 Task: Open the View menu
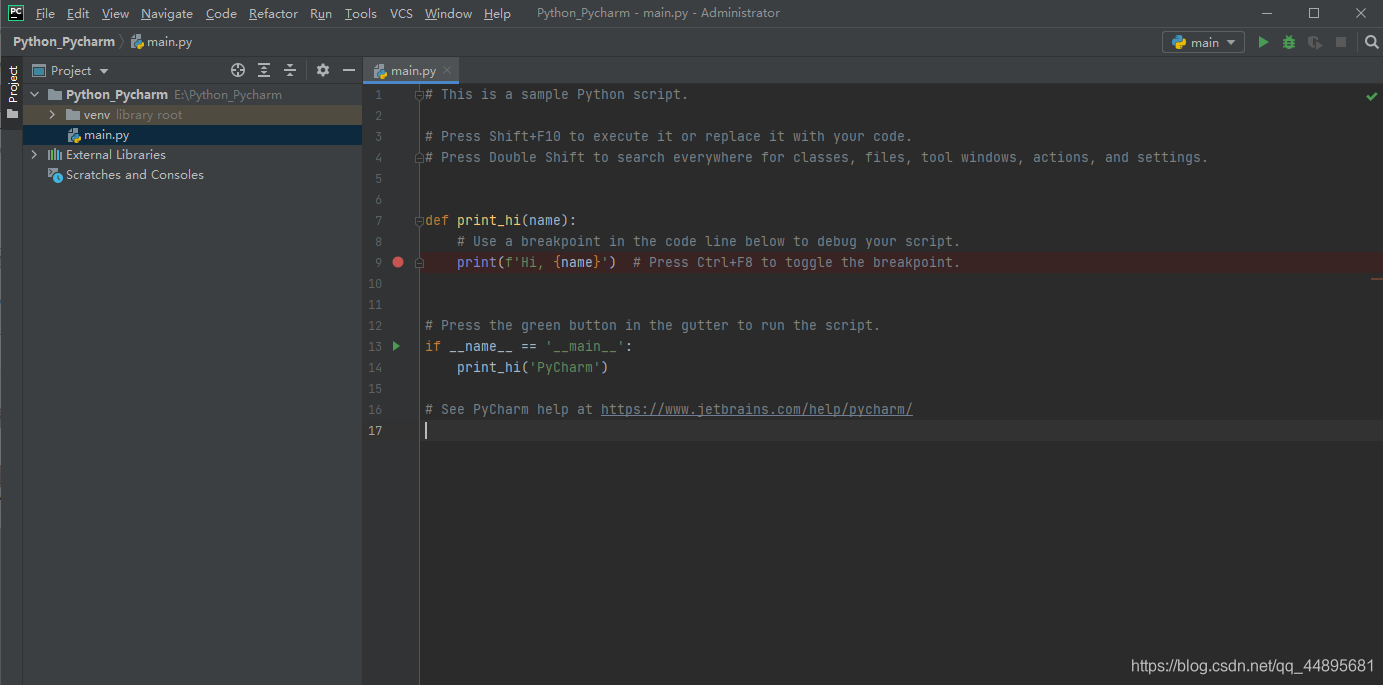(x=115, y=13)
